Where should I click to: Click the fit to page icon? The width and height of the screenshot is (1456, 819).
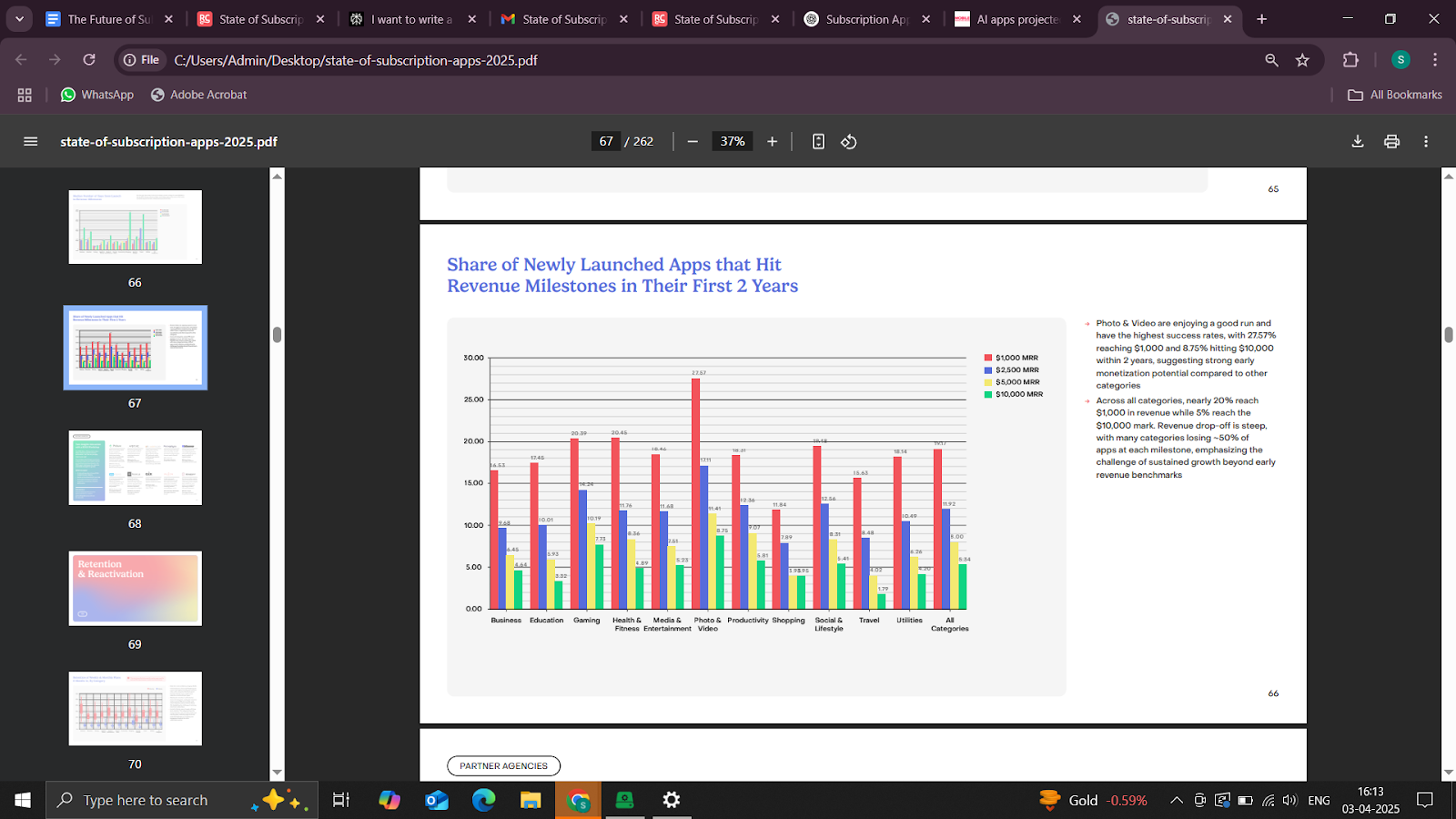[818, 141]
